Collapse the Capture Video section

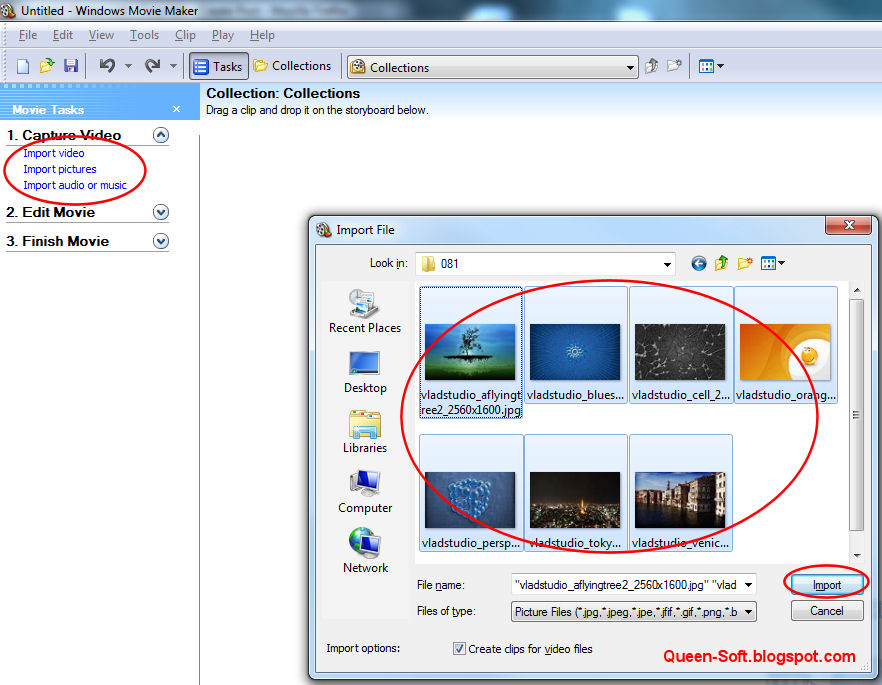pos(161,135)
